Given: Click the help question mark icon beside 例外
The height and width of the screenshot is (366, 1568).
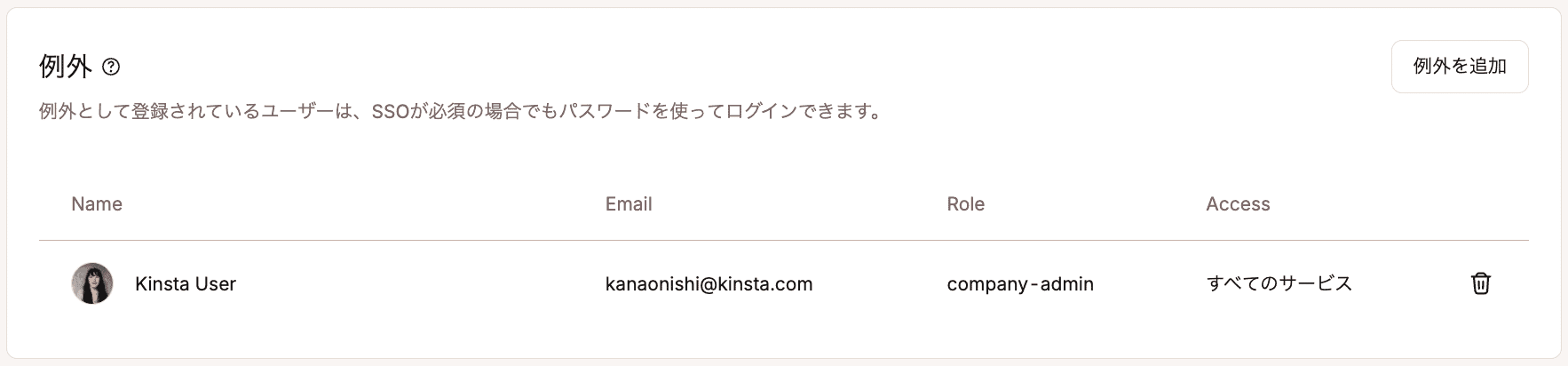Looking at the screenshot, I should (x=111, y=67).
